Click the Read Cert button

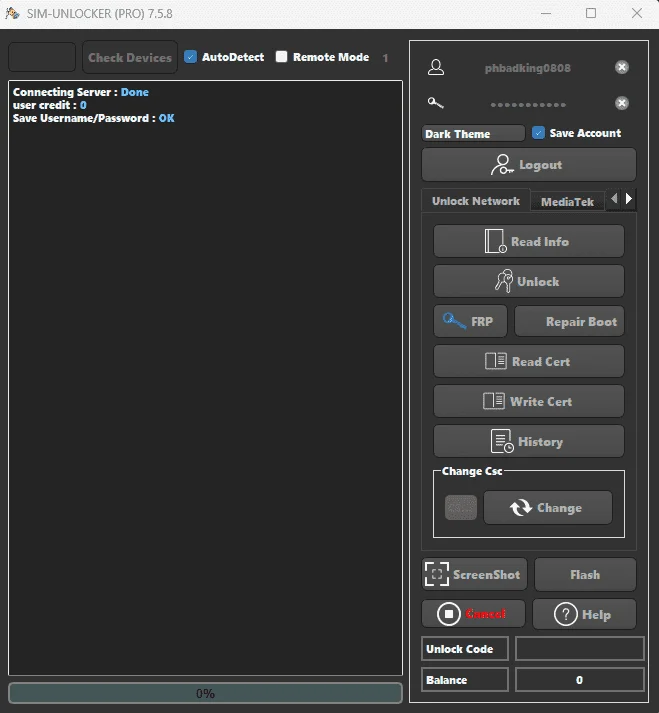[528, 361]
